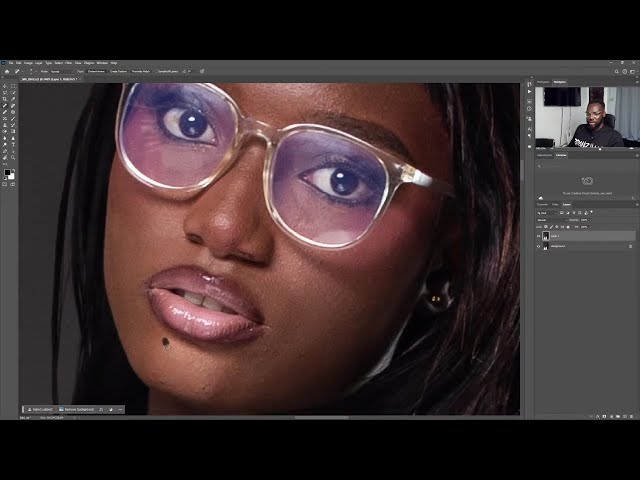
Task: Switch to the Histogram tab
Action: coord(543,82)
